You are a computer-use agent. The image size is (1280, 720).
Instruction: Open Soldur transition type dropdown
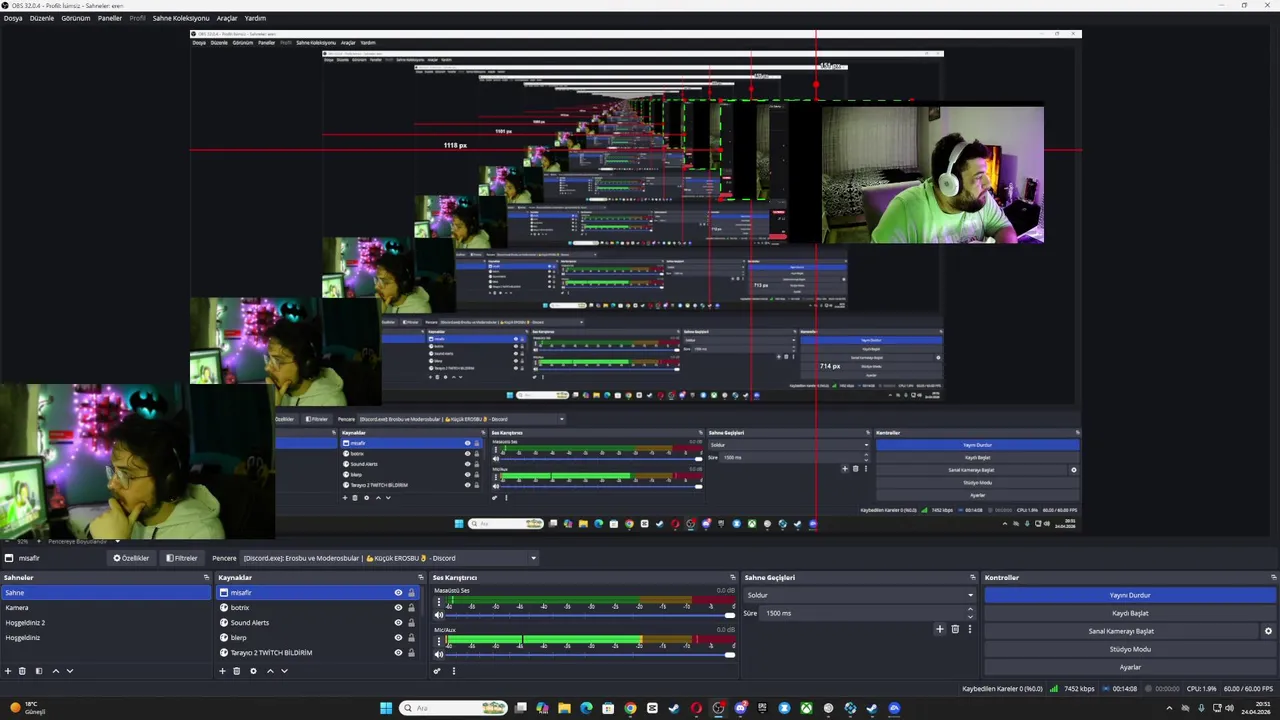point(859,595)
